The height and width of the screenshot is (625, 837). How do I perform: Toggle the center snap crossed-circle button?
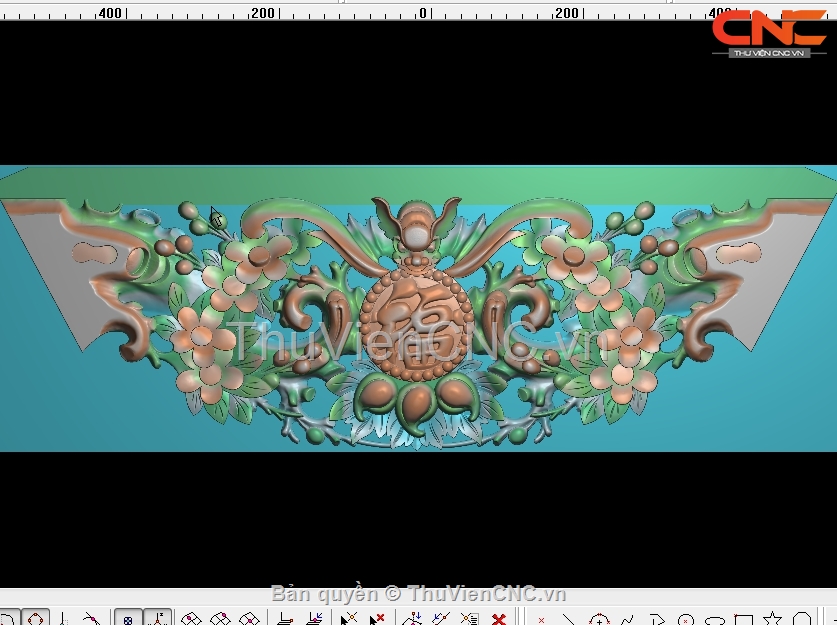coord(128,619)
